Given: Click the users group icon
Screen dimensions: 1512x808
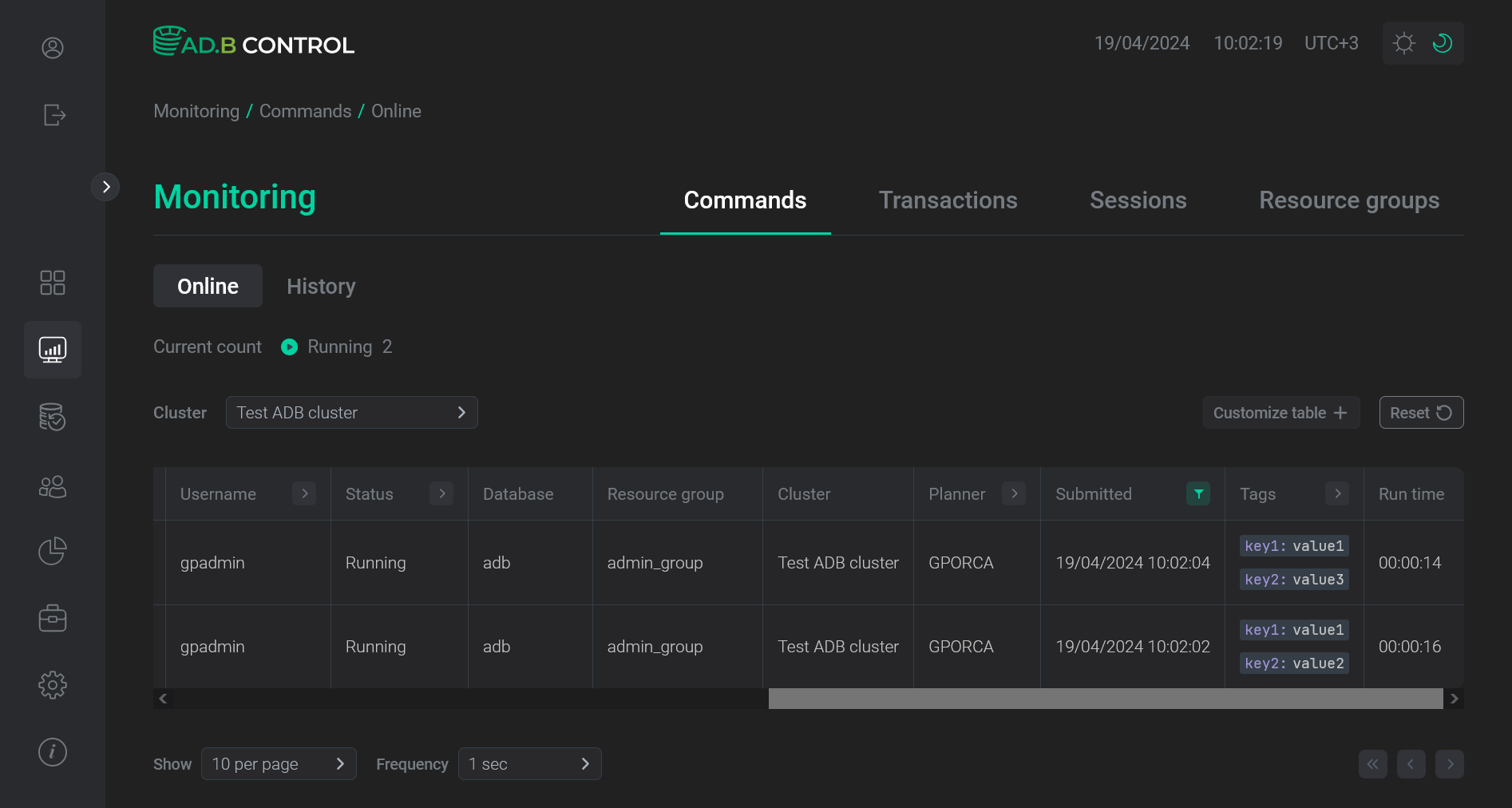Looking at the screenshot, I should pyautogui.click(x=53, y=487).
